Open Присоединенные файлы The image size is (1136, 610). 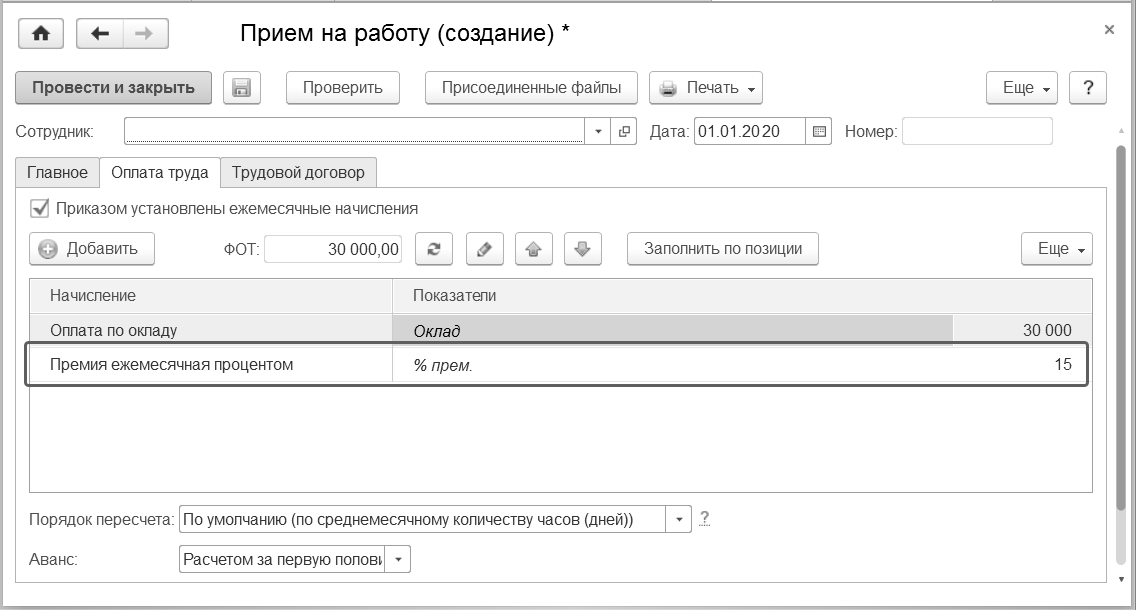tap(531, 88)
